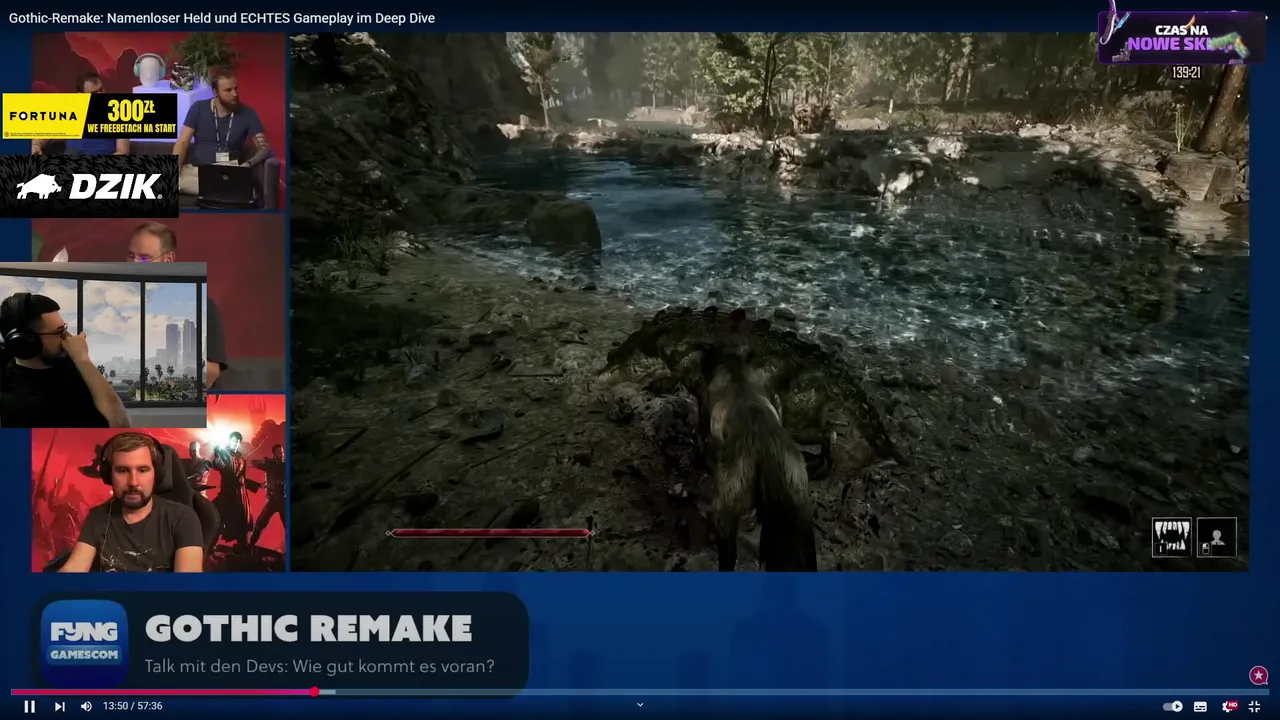
Task: Exit fullscreen mode
Action: coord(1254,706)
